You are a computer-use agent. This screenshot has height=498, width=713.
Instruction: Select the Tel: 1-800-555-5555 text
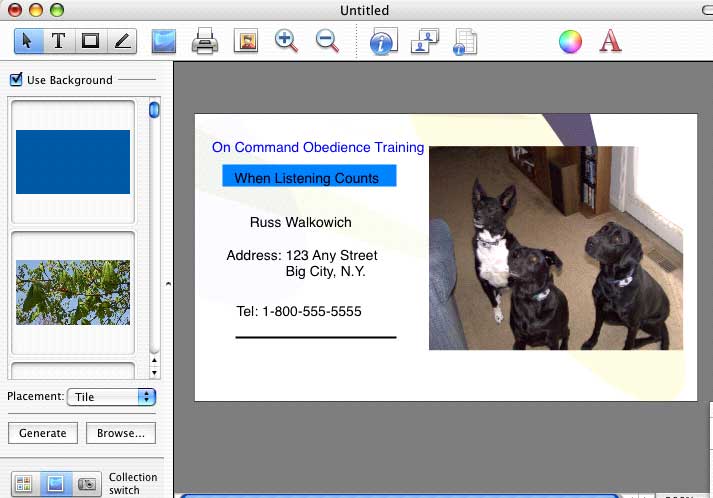299,311
